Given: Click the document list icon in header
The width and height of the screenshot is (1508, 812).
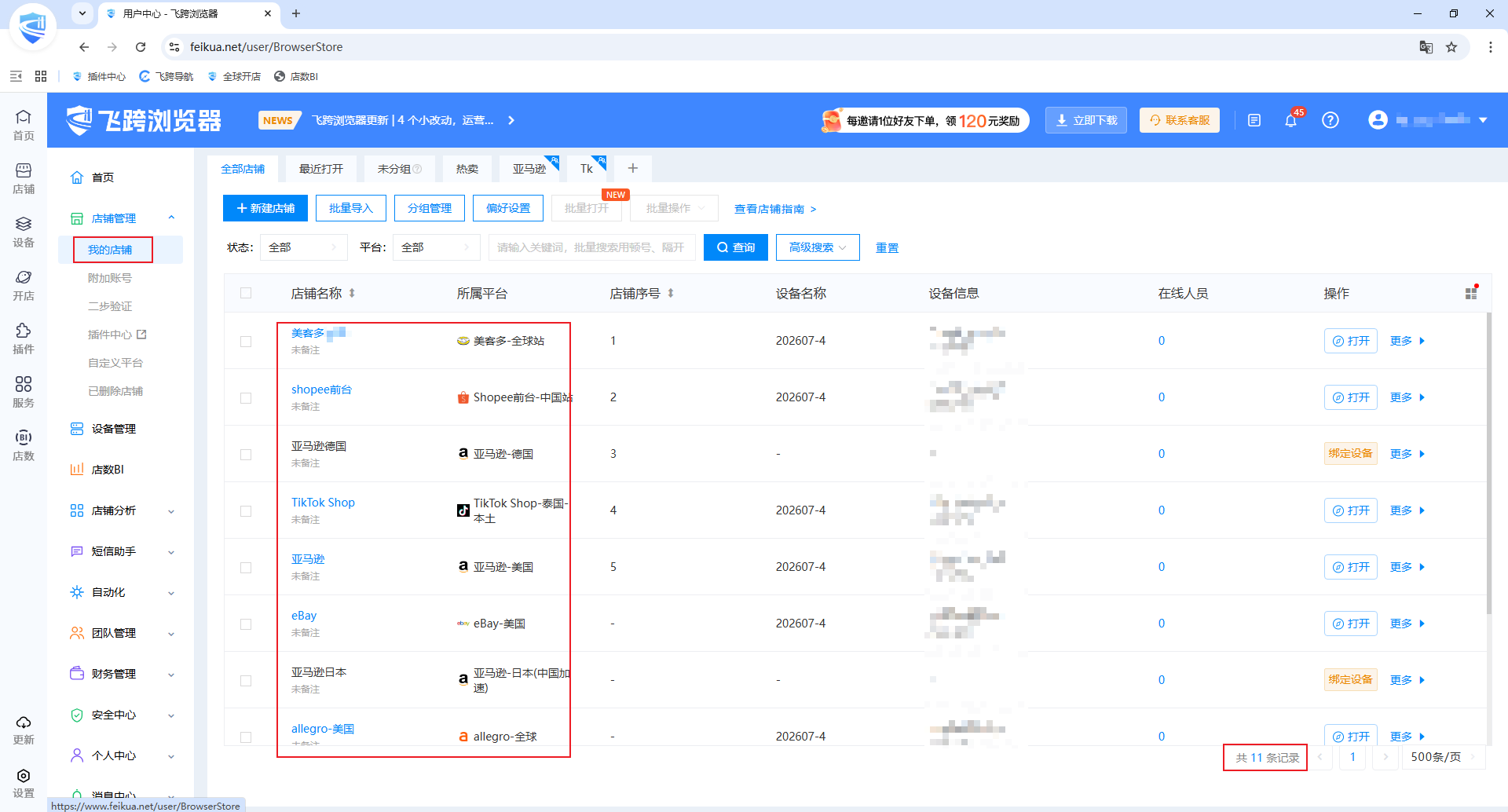Looking at the screenshot, I should (1254, 120).
